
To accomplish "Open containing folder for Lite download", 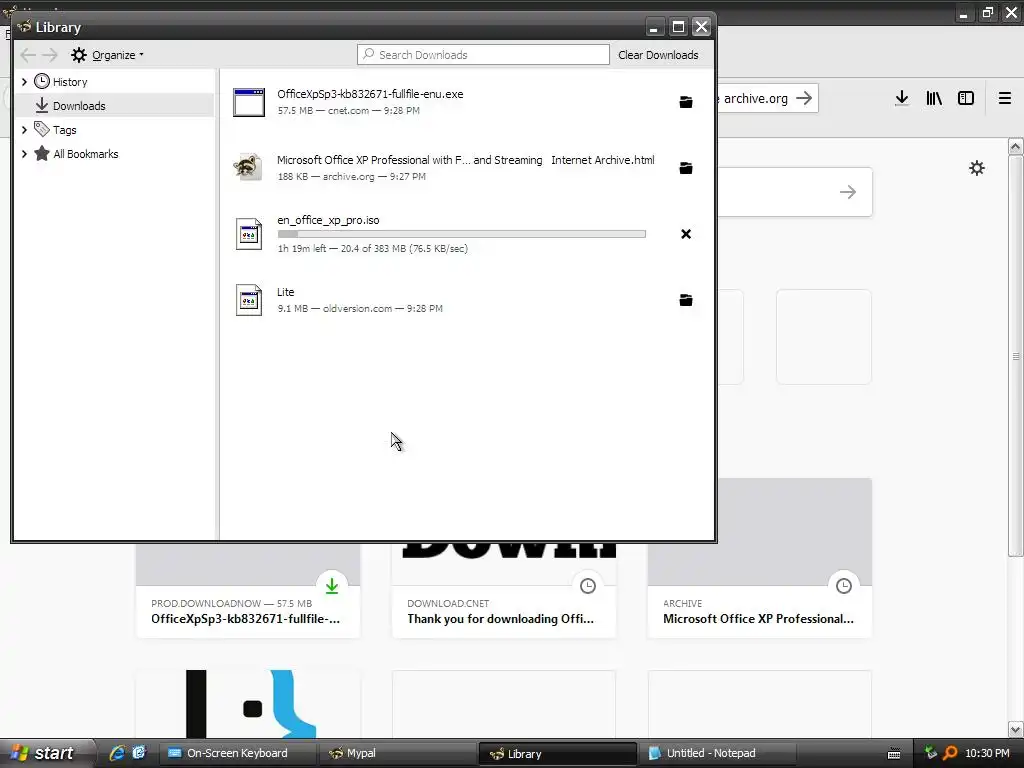I will [x=686, y=300].
